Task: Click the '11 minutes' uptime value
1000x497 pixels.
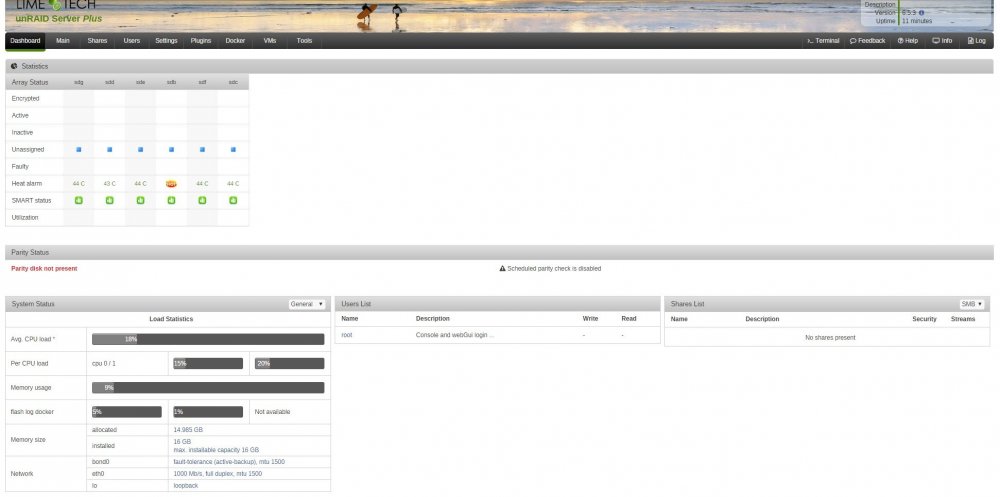Action: point(916,21)
